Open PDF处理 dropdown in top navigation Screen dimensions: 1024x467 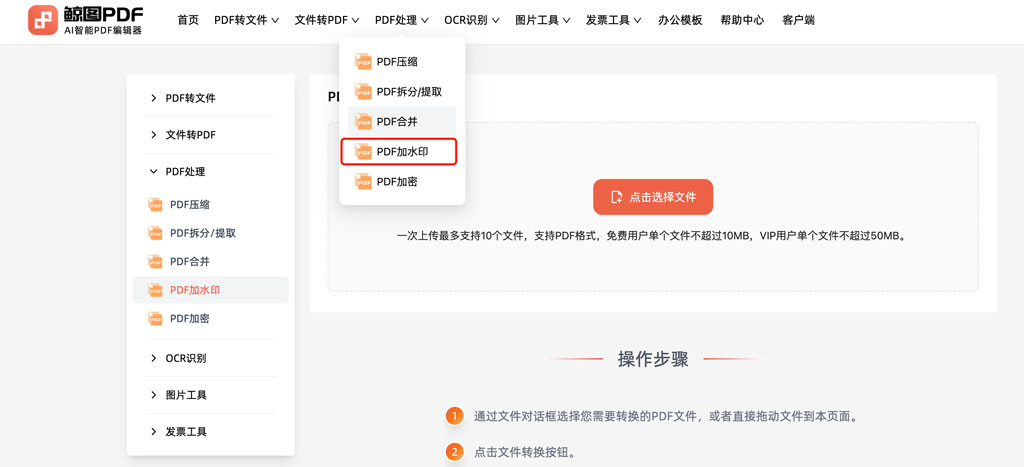point(402,20)
